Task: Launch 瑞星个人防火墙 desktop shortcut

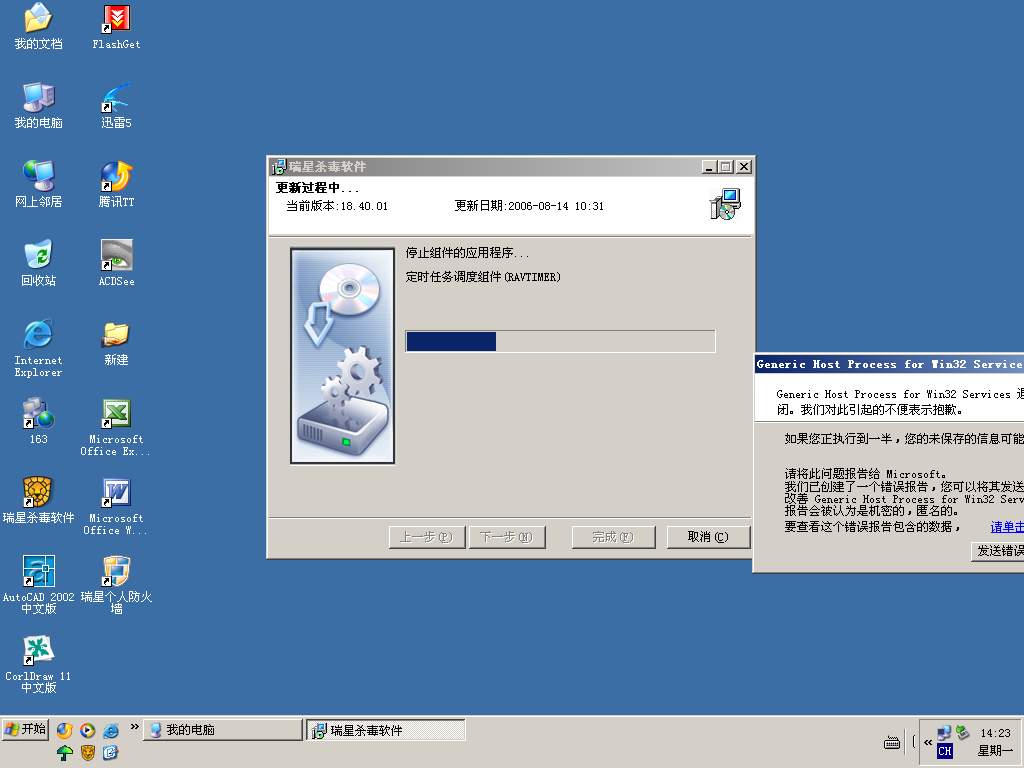Action: 116,585
